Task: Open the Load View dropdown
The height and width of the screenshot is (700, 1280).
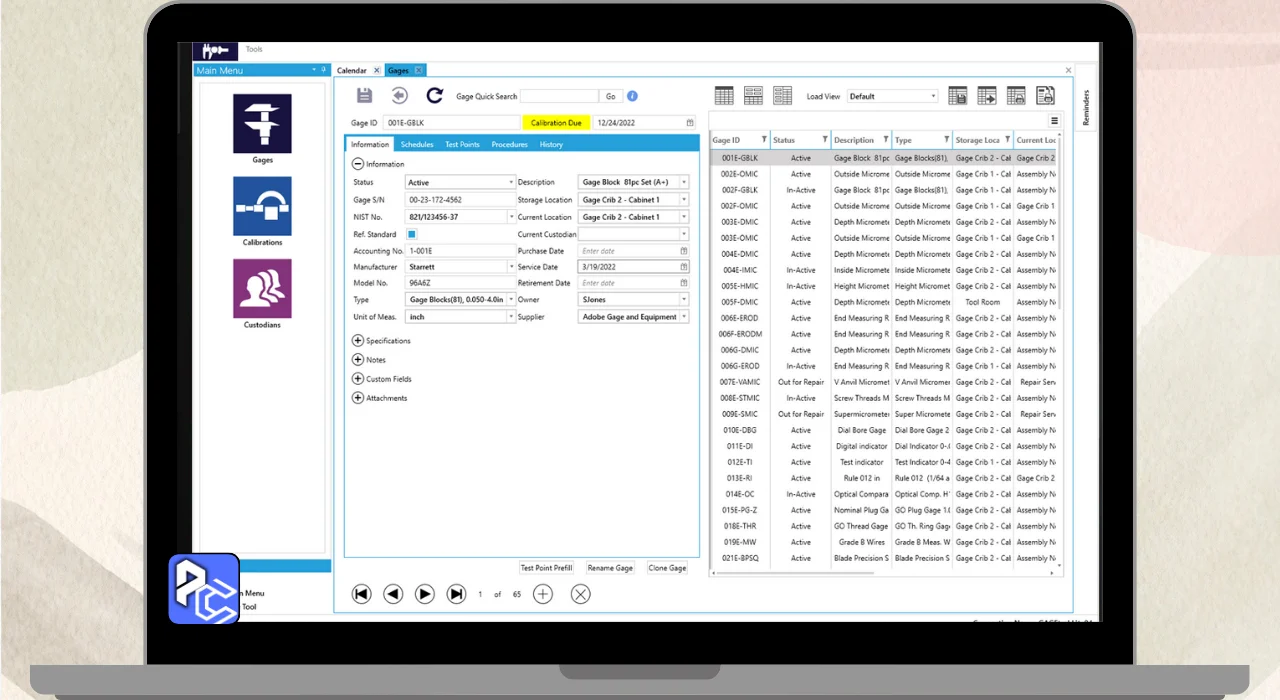Action: 892,97
